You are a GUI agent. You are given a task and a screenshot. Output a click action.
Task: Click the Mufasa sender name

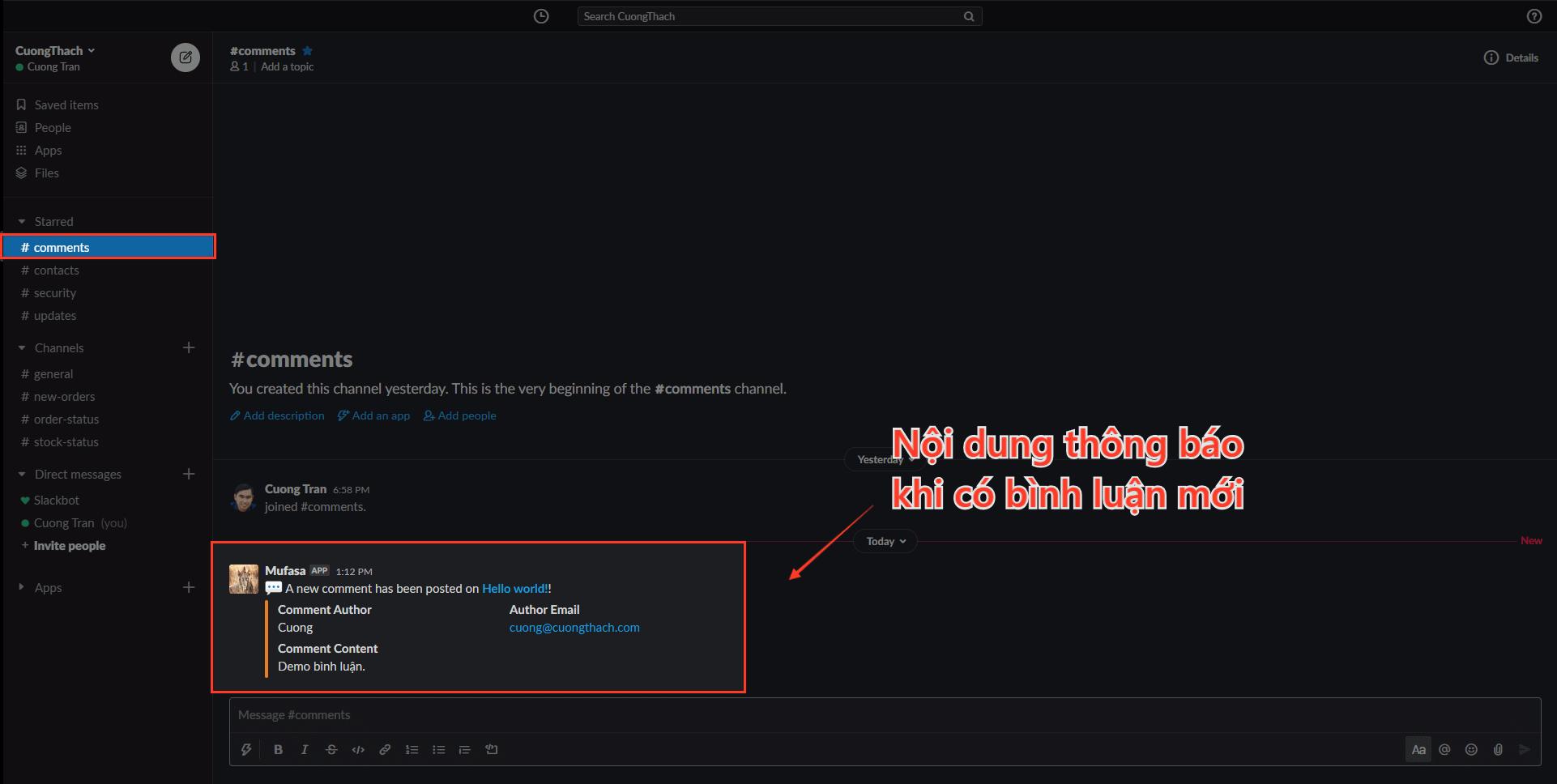pos(285,571)
